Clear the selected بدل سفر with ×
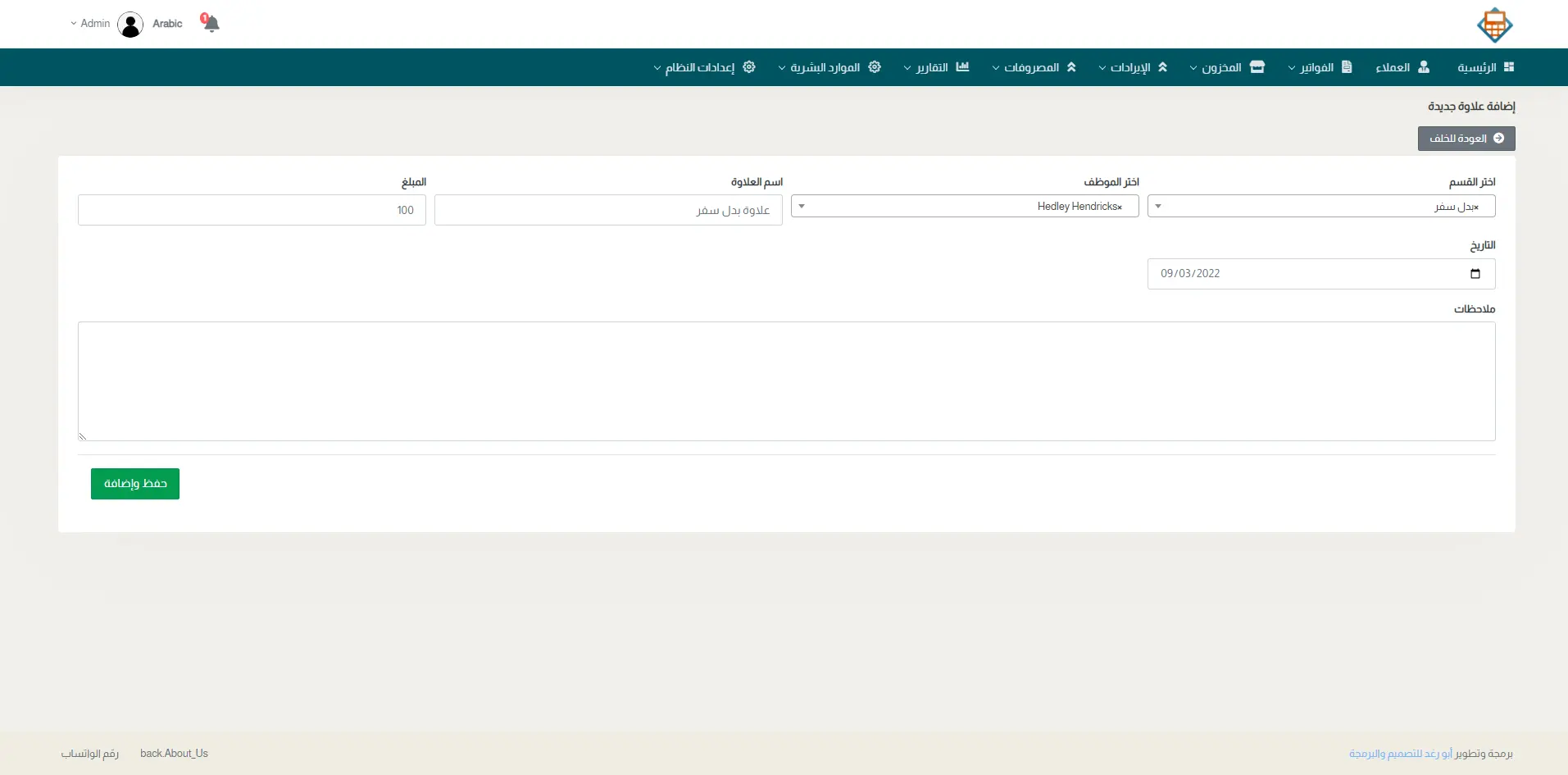1568x775 pixels. (1476, 207)
